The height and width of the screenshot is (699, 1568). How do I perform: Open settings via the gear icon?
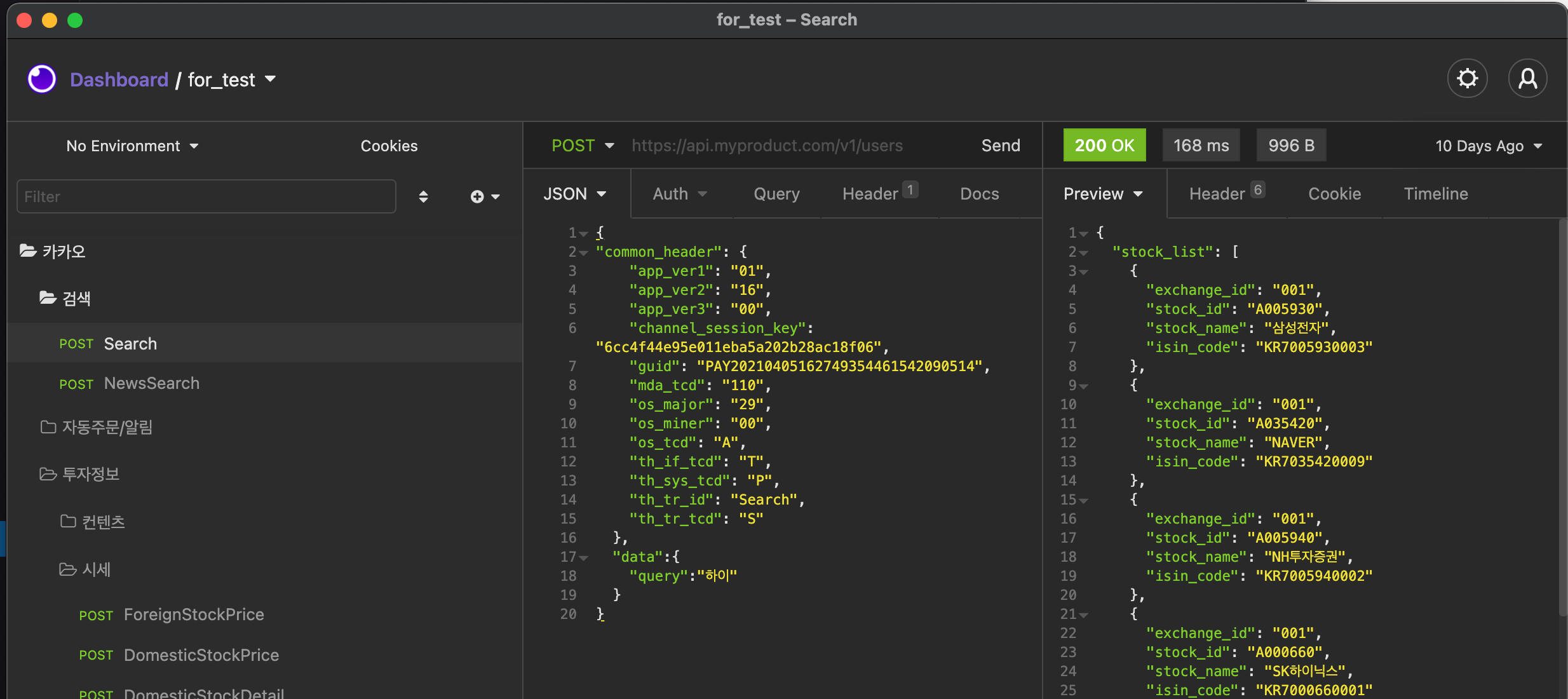(x=1467, y=79)
